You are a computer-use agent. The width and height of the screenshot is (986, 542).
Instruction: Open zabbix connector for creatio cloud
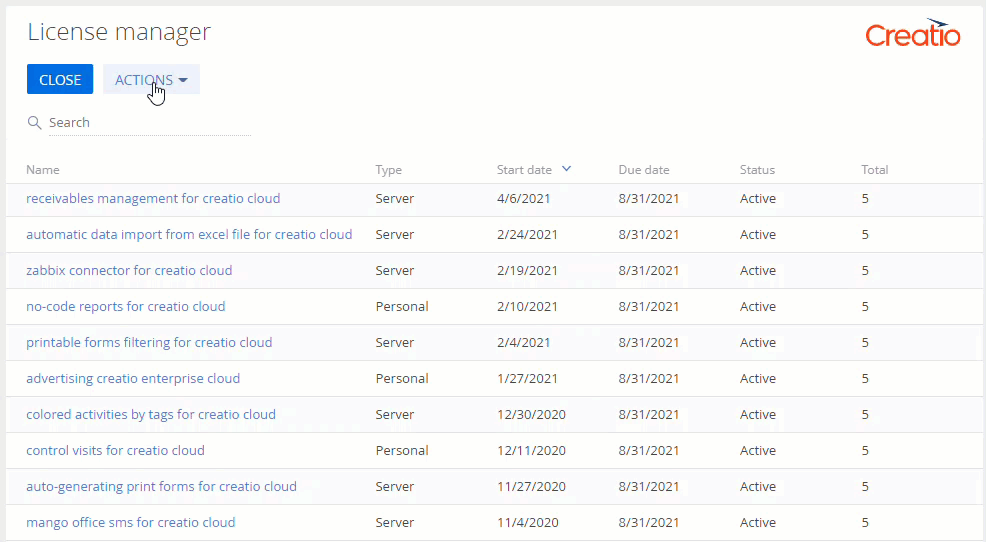pyautogui.click(x=129, y=271)
